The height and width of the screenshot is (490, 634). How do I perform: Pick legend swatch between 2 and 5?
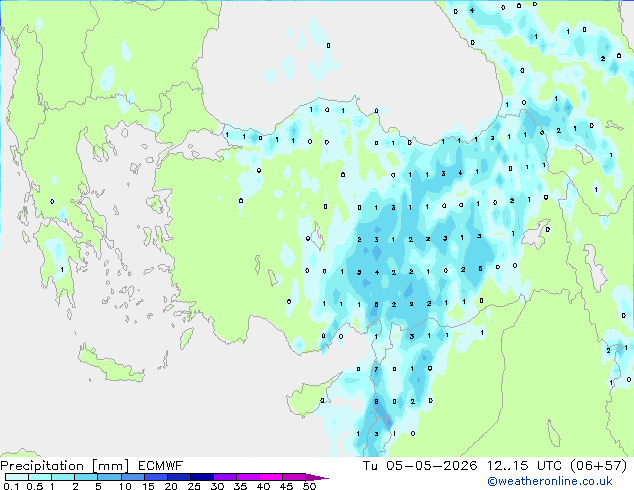pos(86,477)
